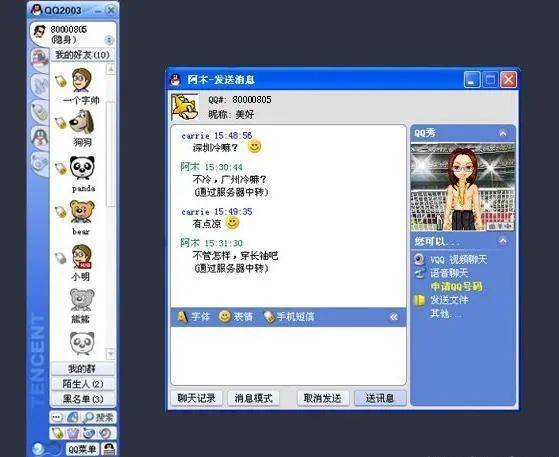
Task: Click the 申请QQ号码 link
Action: click(456, 287)
